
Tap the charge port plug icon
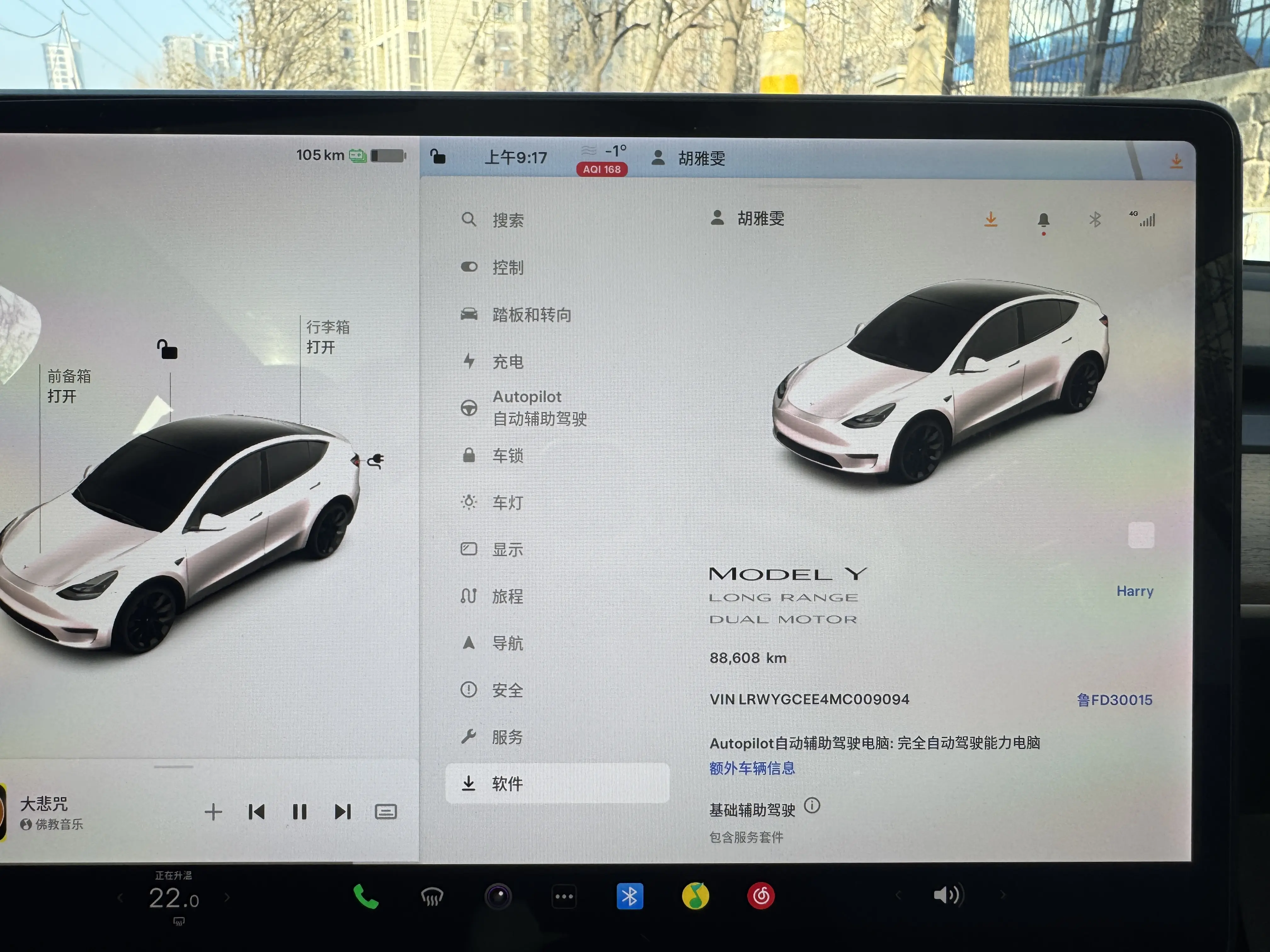376,460
